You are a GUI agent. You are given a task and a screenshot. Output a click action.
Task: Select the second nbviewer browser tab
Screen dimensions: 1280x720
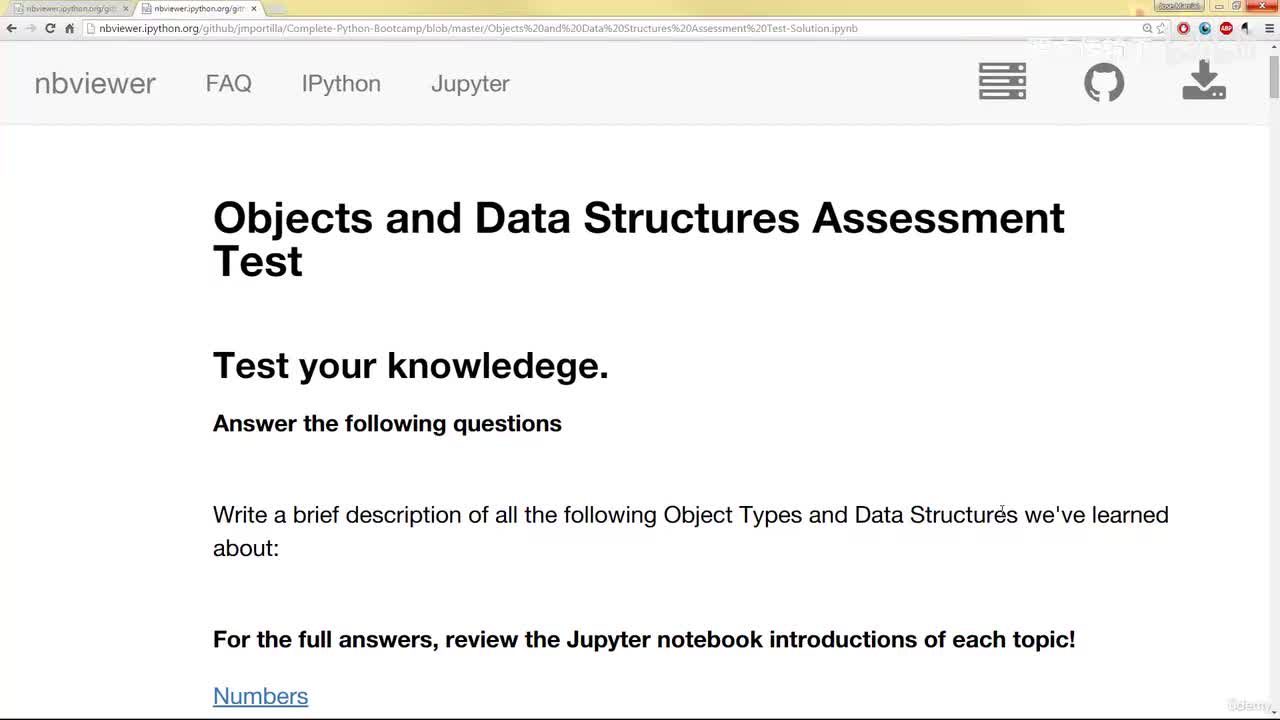pyautogui.click(x=198, y=8)
